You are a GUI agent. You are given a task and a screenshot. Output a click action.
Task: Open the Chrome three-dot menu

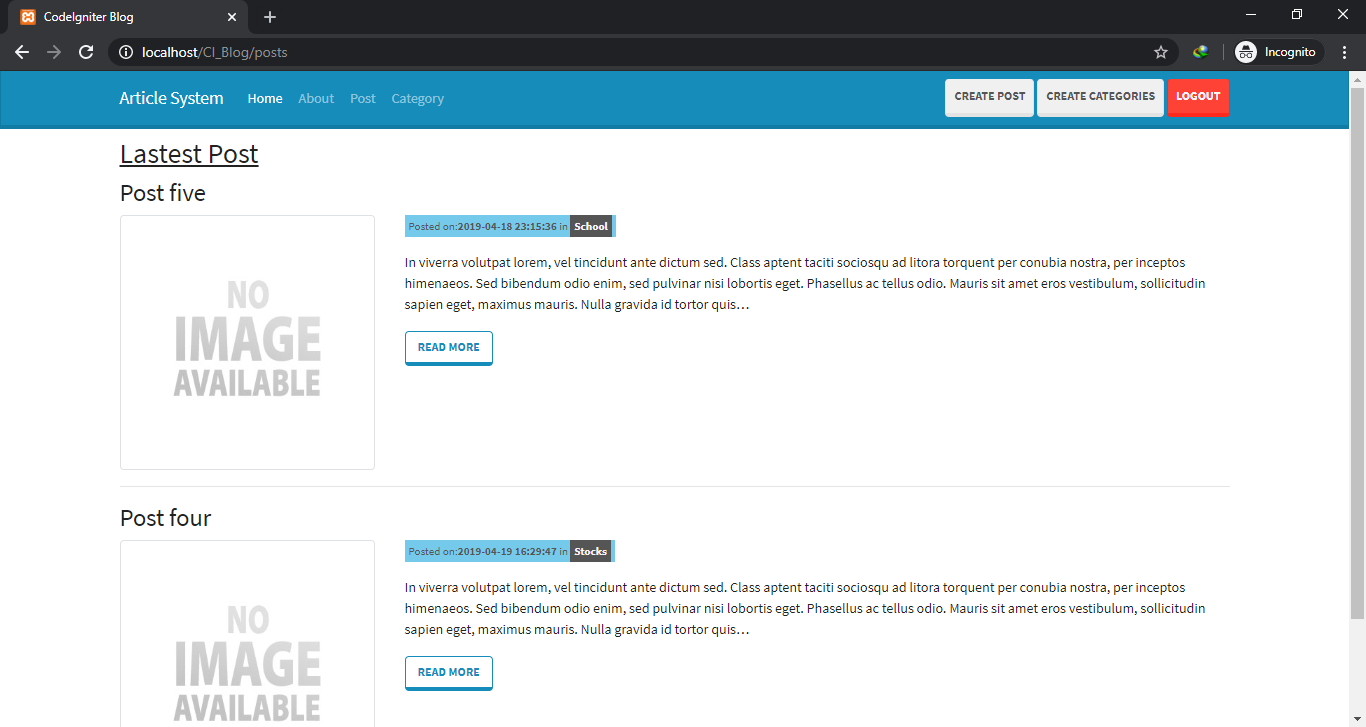coord(1345,52)
